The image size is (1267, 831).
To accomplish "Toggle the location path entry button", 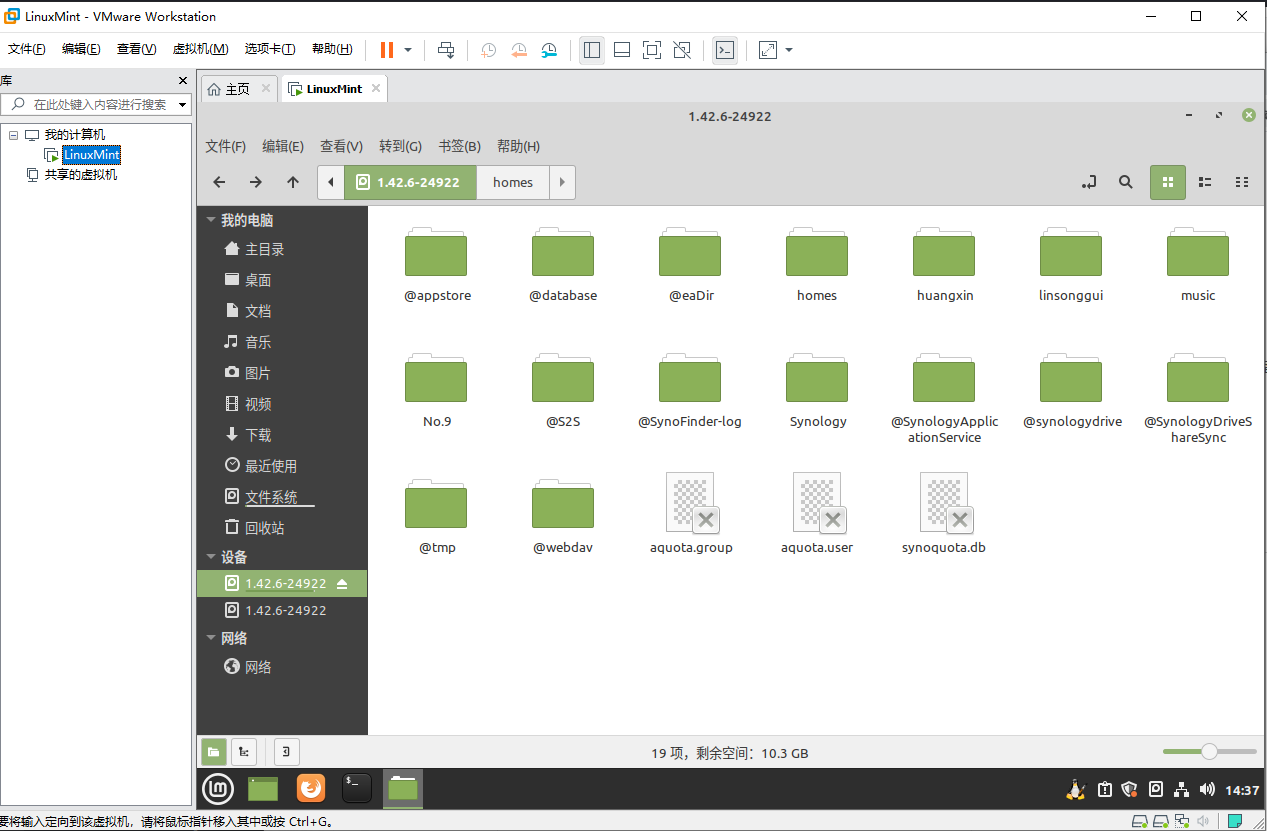I will (x=1089, y=182).
